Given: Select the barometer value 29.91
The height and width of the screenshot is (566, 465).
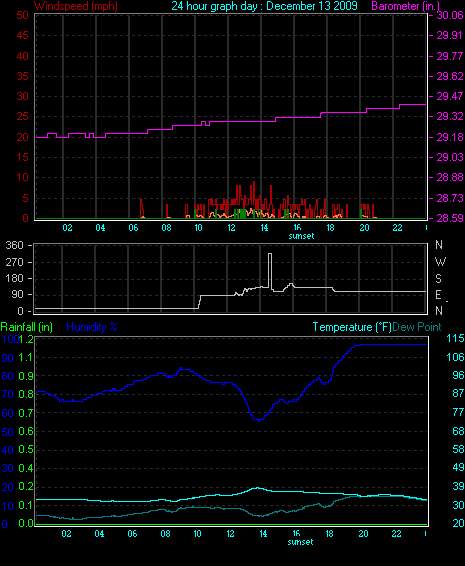Looking at the screenshot, I should tap(450, 35).
